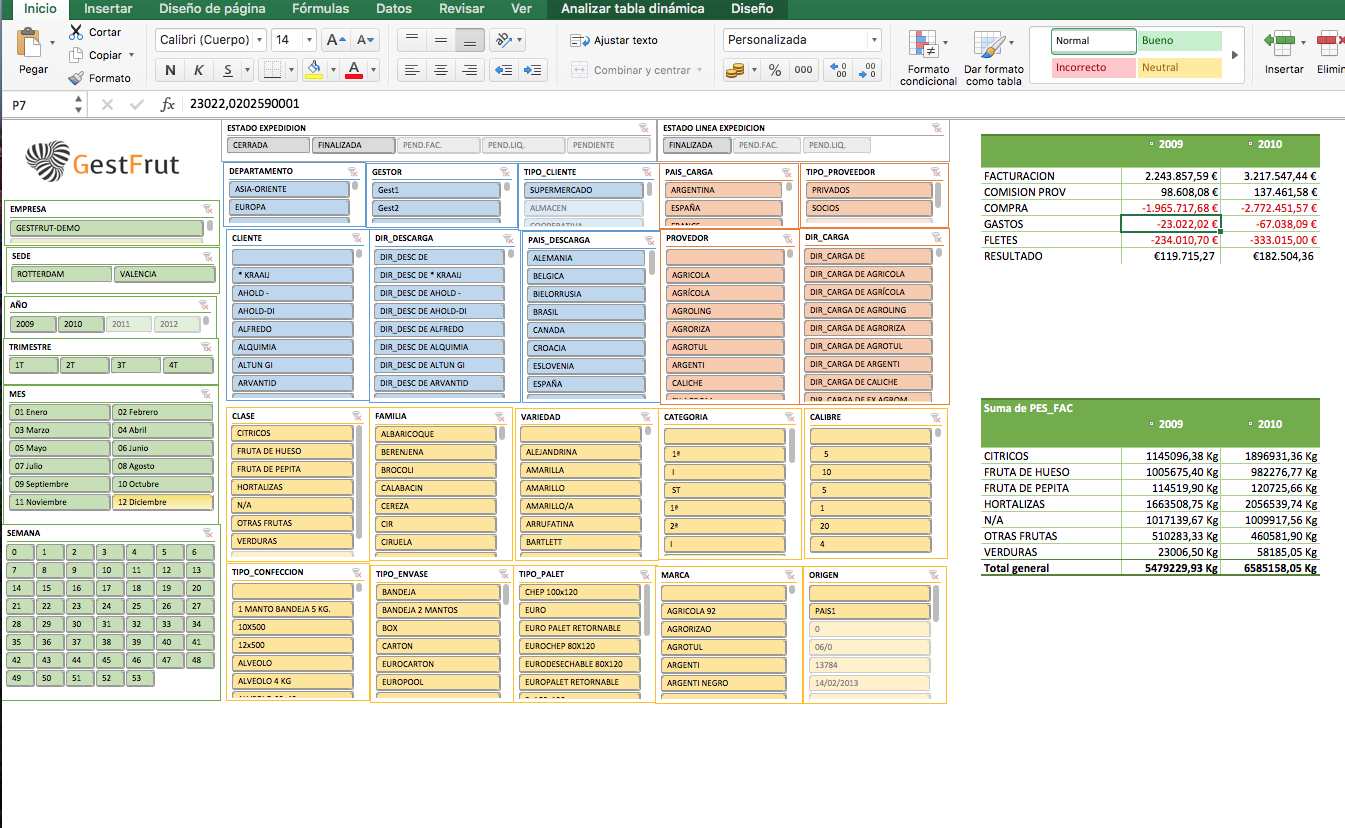Increase font size with the larger A icon

click(x=336, y=40)
